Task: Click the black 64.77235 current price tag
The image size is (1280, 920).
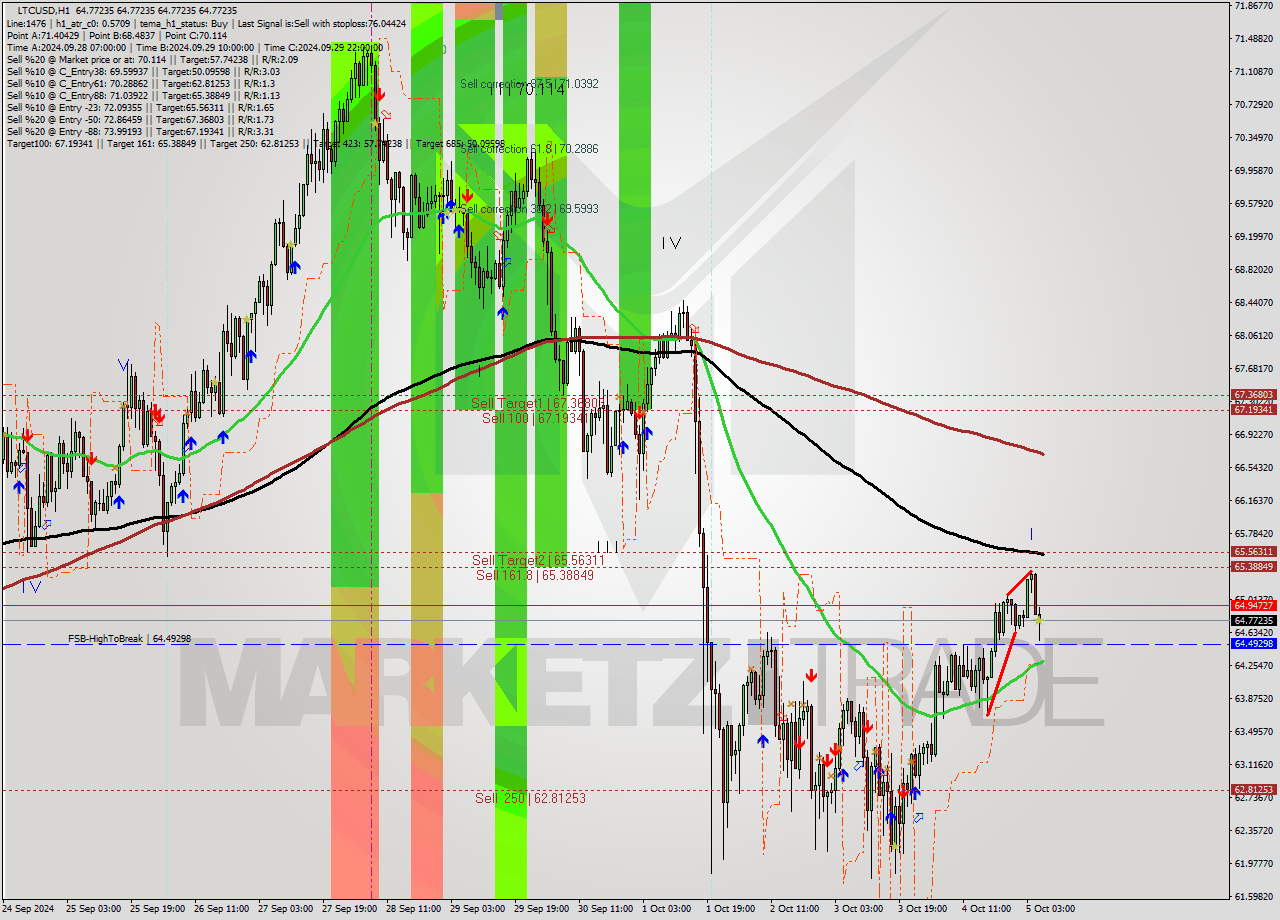Action: pos(1253,620)
